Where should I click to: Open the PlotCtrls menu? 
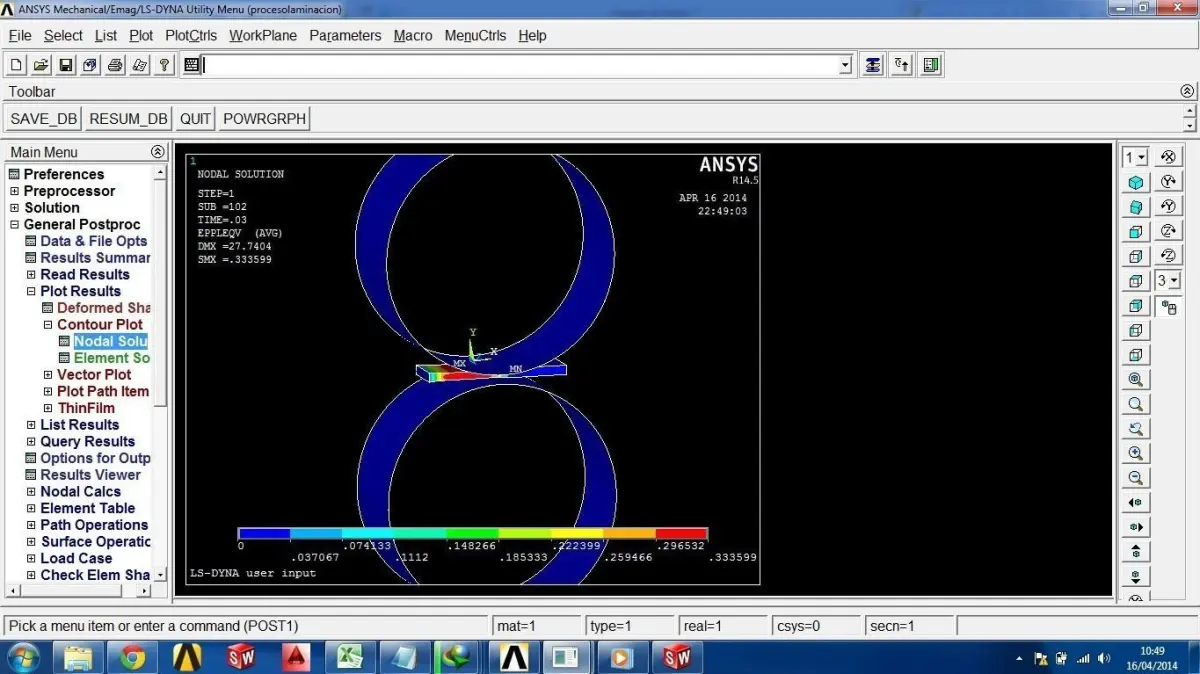(191, 35)
